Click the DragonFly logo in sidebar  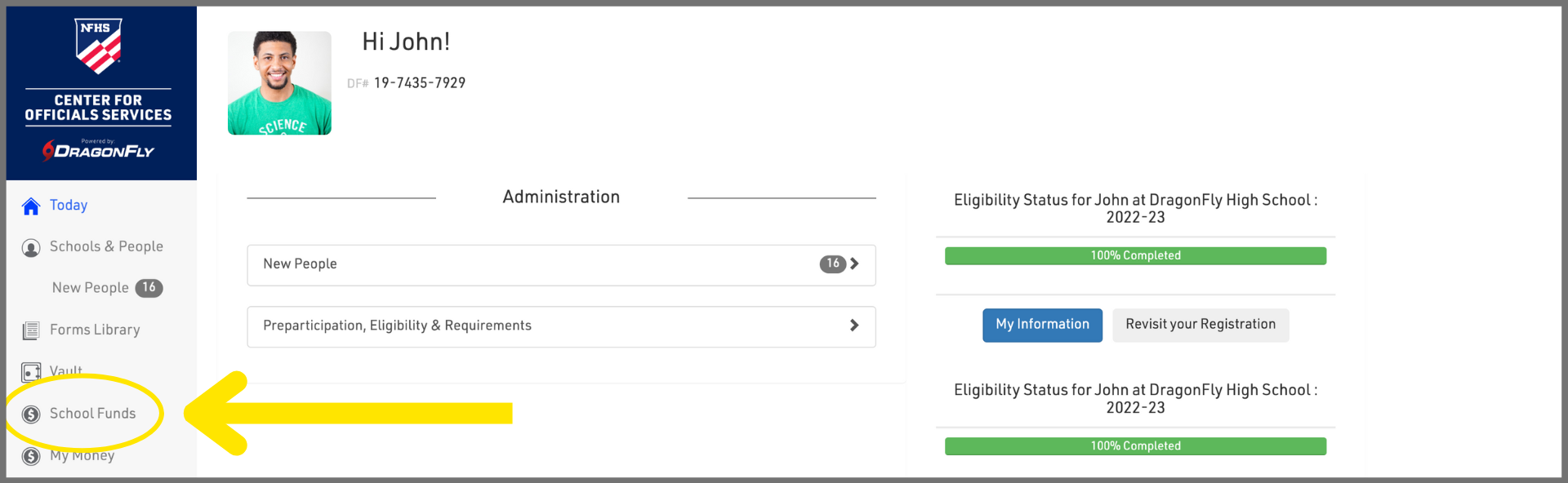(x=99, y=150)
